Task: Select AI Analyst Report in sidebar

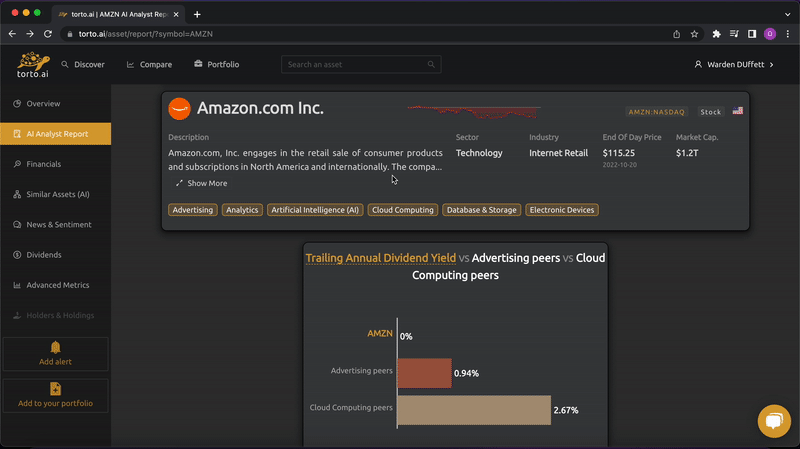Action: (x=56, y=134)
